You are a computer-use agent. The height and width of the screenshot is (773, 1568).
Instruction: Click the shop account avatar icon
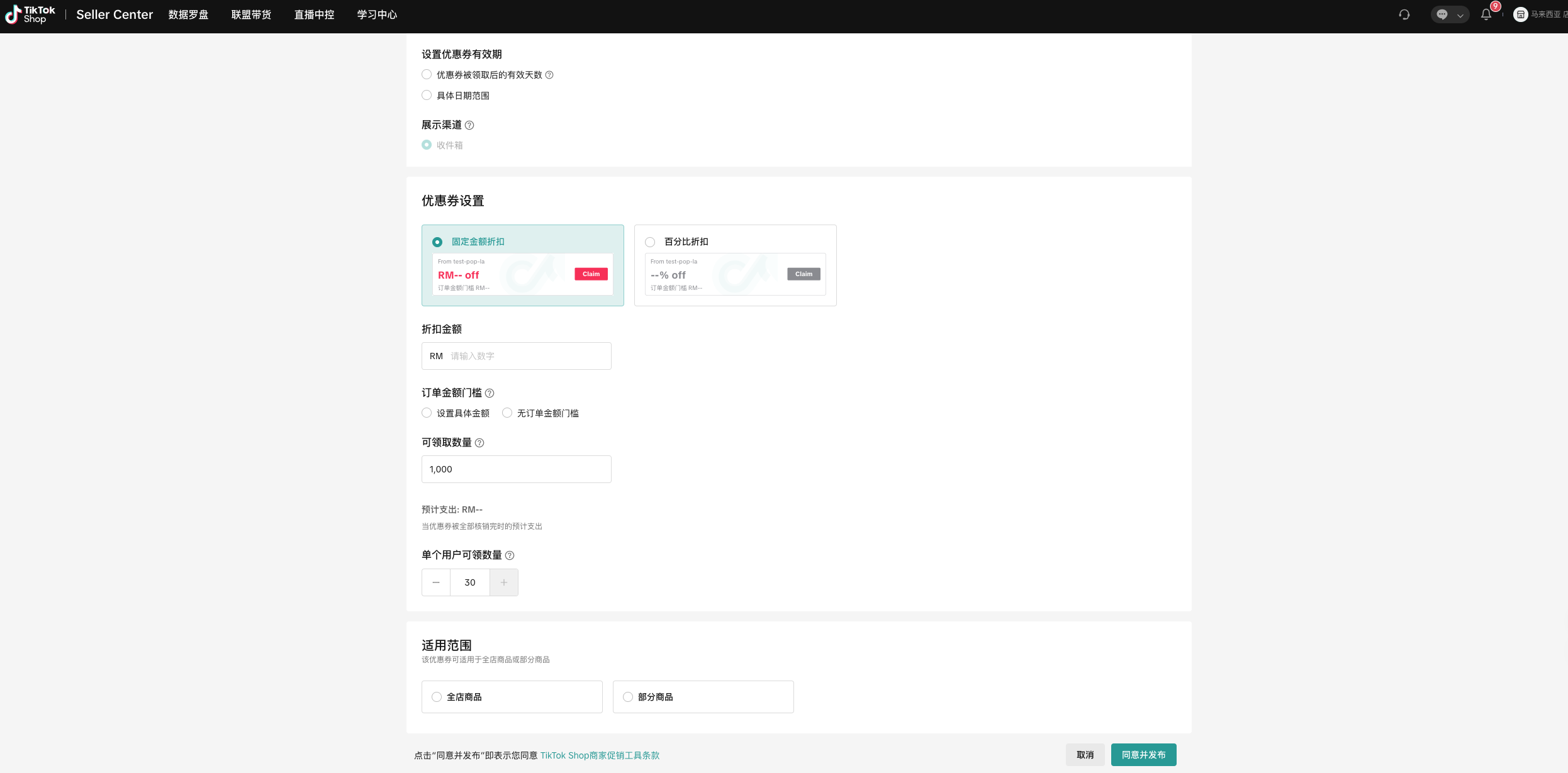tap(1520, 14)
